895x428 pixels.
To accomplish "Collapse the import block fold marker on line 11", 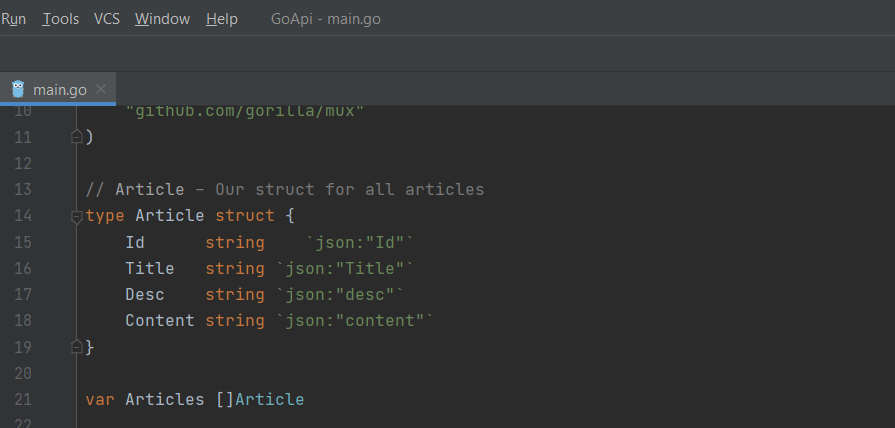I will pos(76,137).
